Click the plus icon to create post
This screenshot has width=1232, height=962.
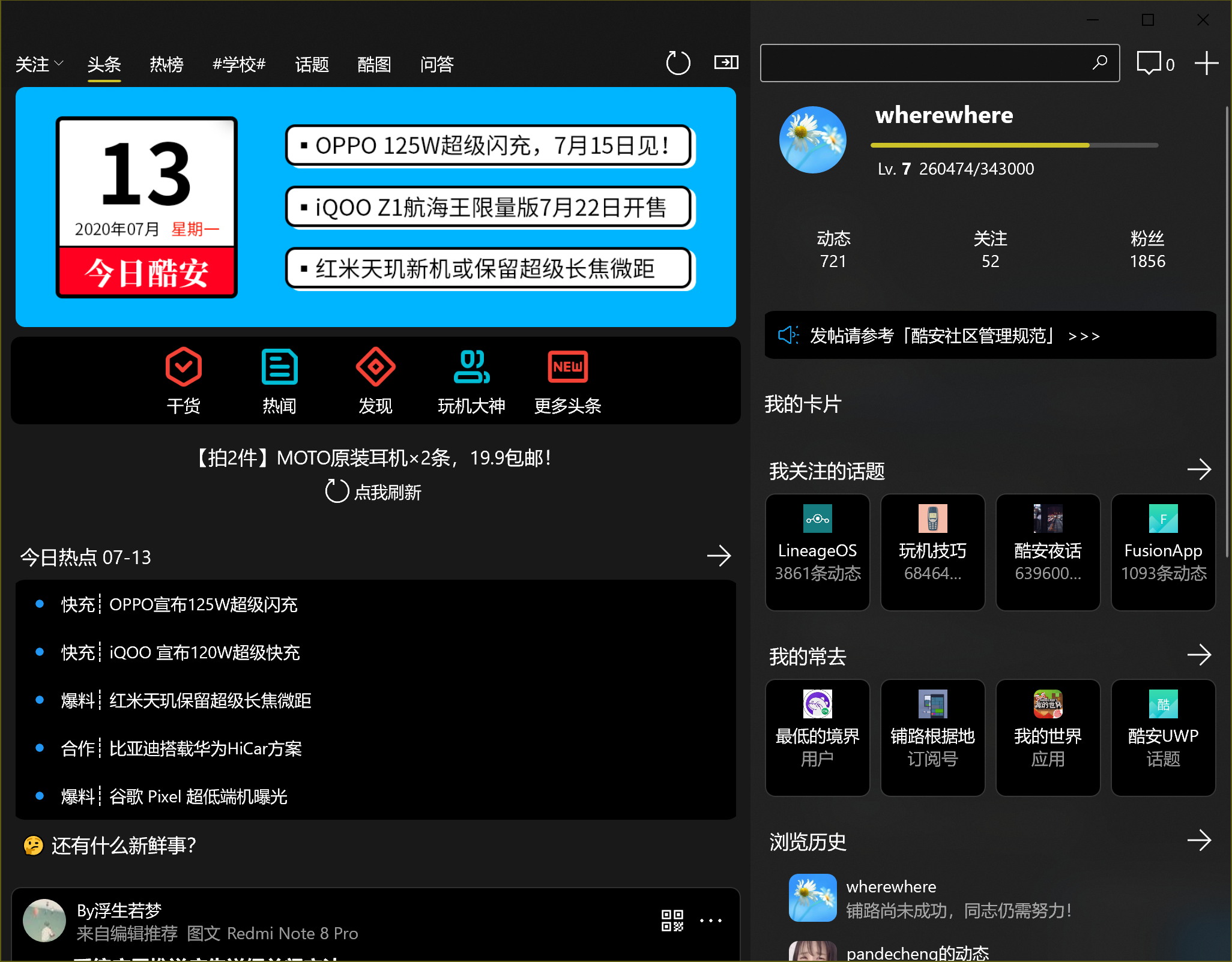point(1206,63)
